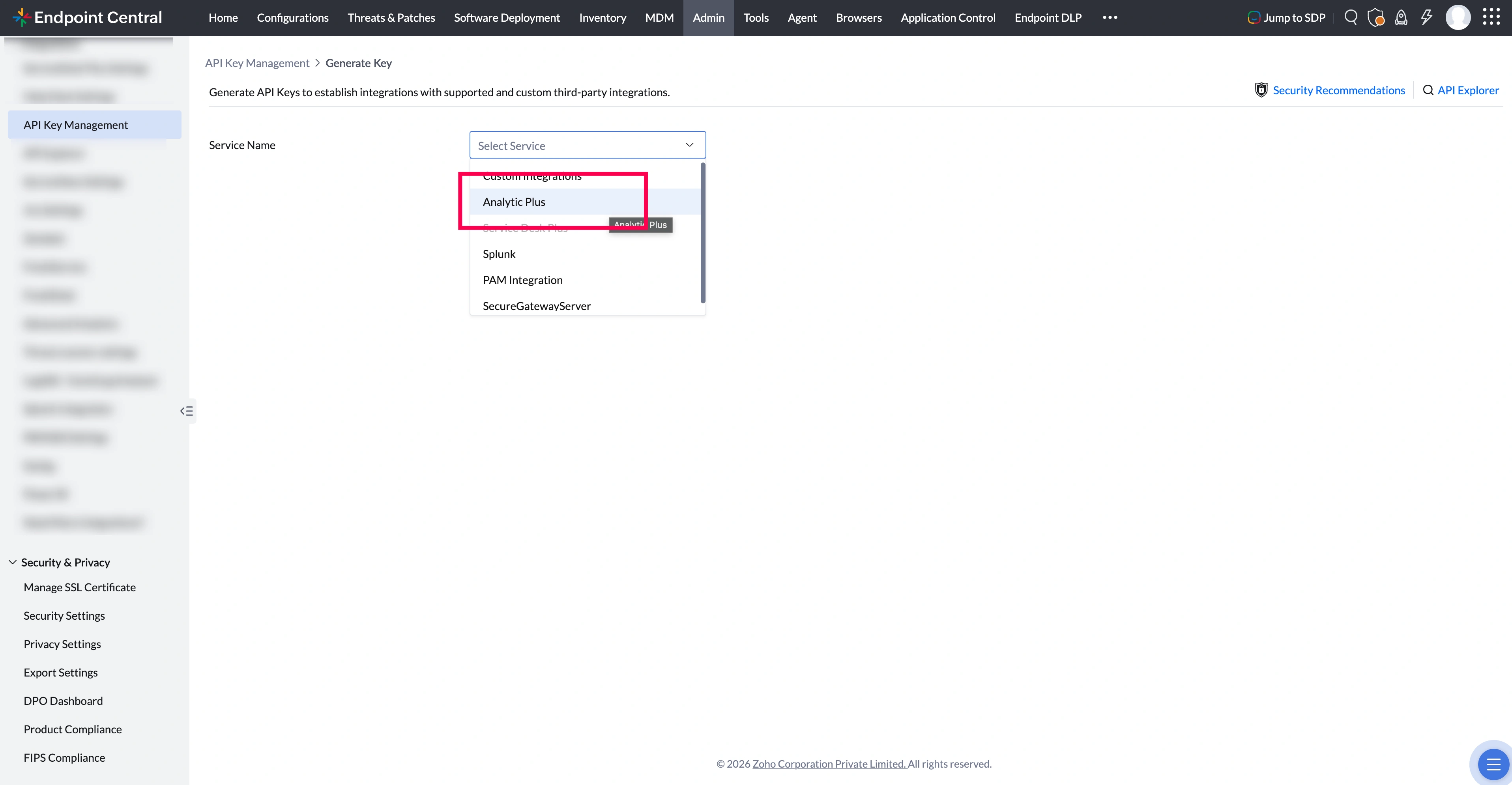Click the magnifier icon beside API Explorer
This screenshot has width=1512, height=785.
tap(1428, 90)
